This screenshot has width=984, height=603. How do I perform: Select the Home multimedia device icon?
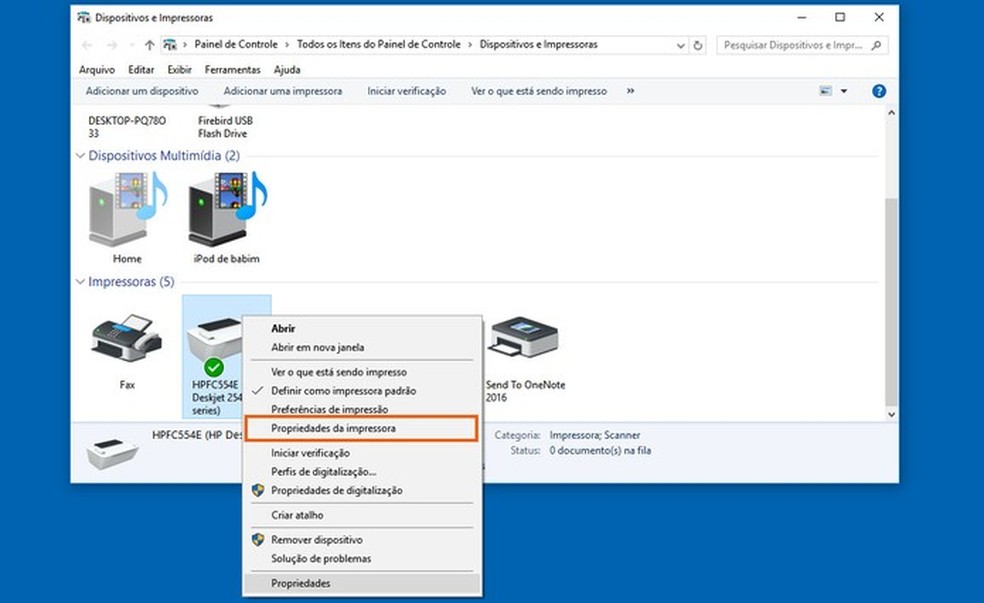point(127,210)
